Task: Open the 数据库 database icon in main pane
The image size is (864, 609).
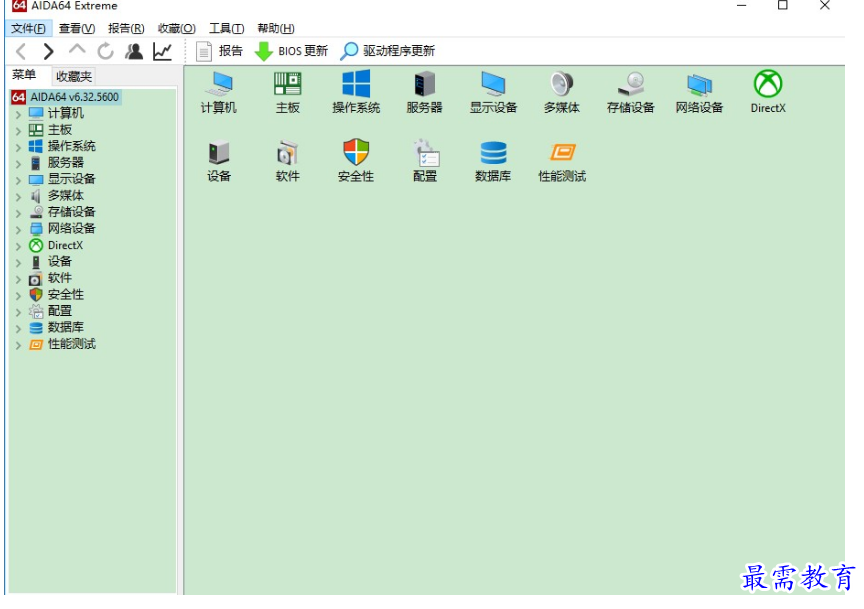Action: pos(493,161)
